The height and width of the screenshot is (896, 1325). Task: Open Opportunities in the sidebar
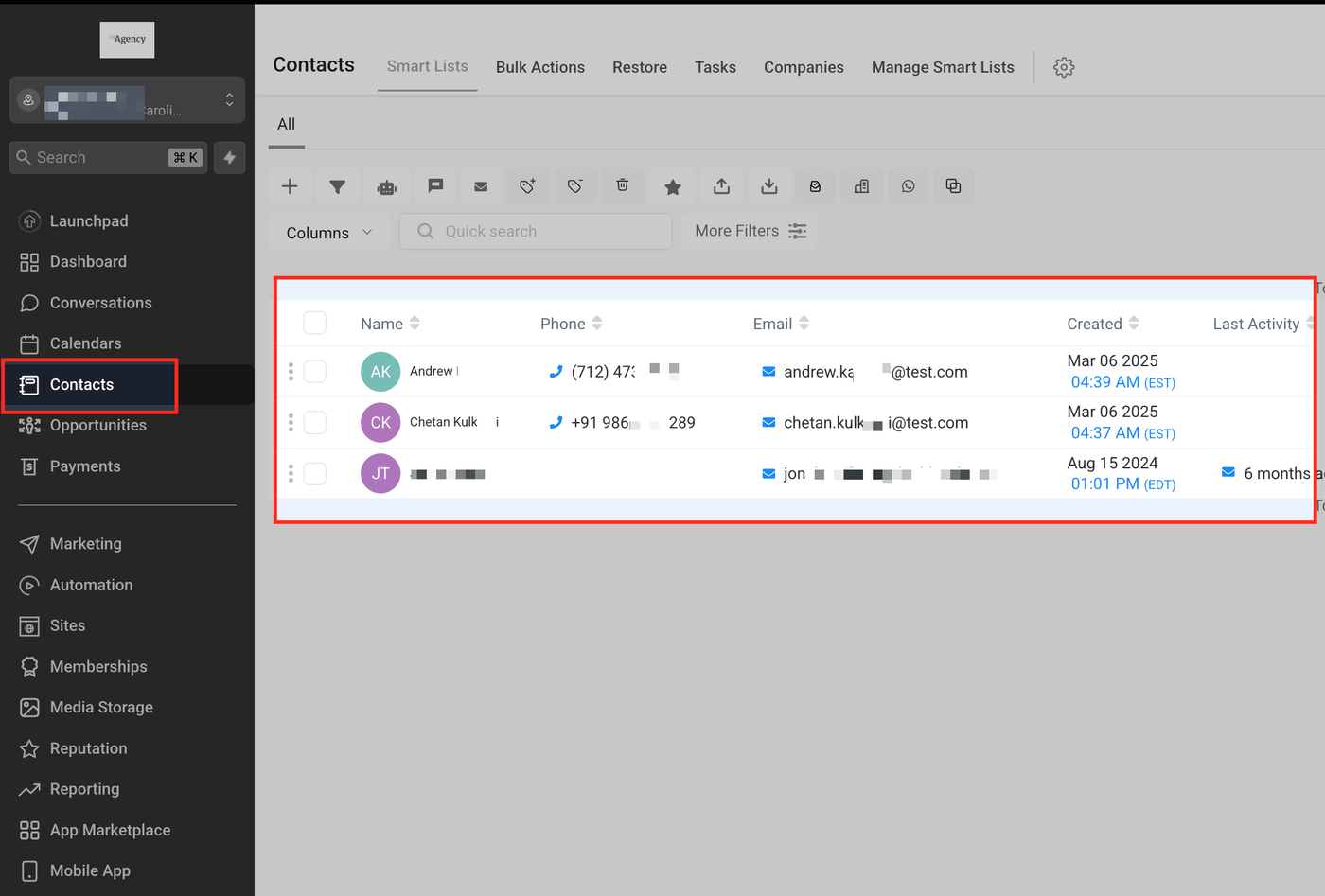pyautogui.click(x=97, y=426)
